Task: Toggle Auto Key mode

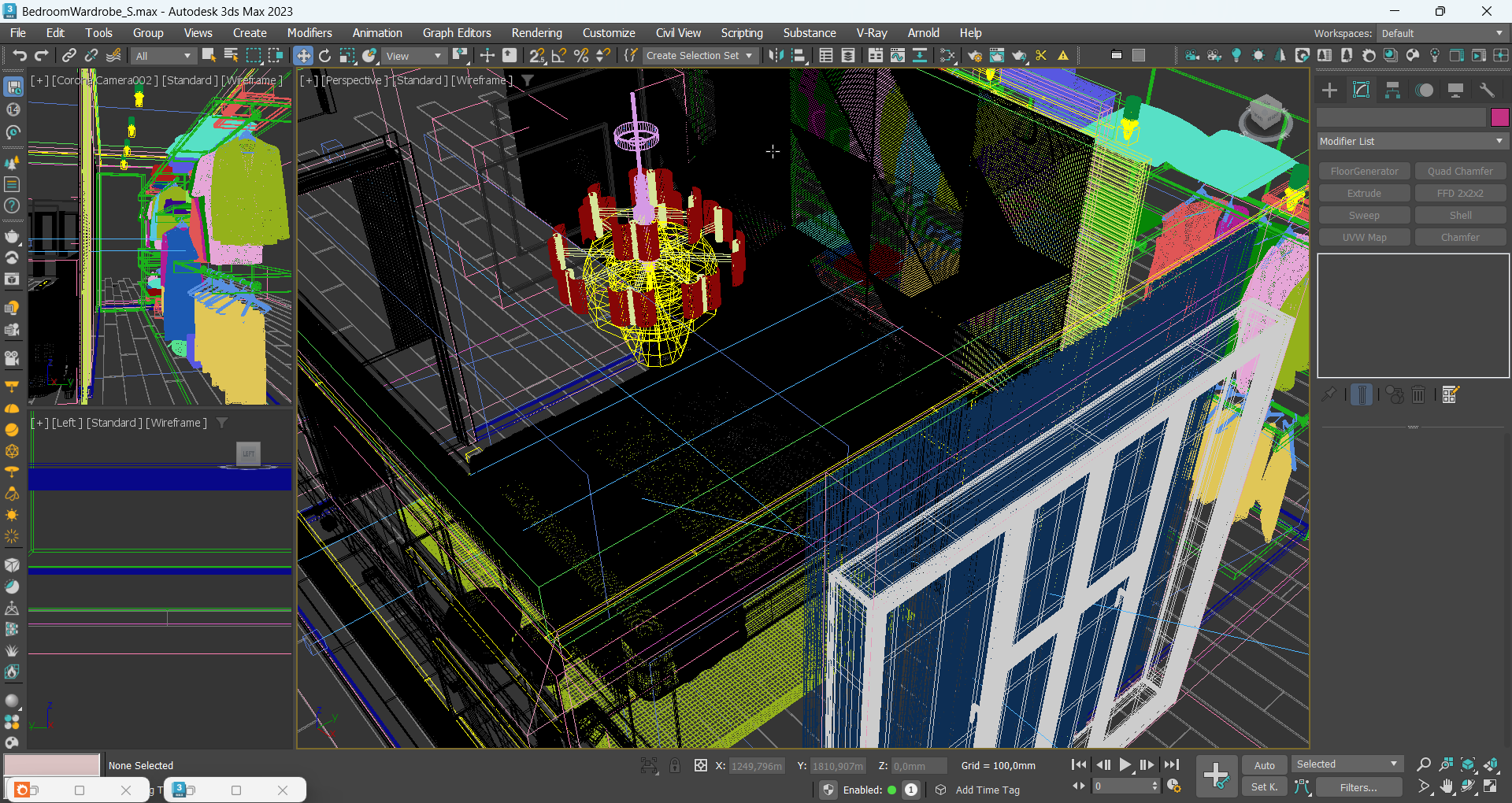Action: click(x=1264, y=765)
